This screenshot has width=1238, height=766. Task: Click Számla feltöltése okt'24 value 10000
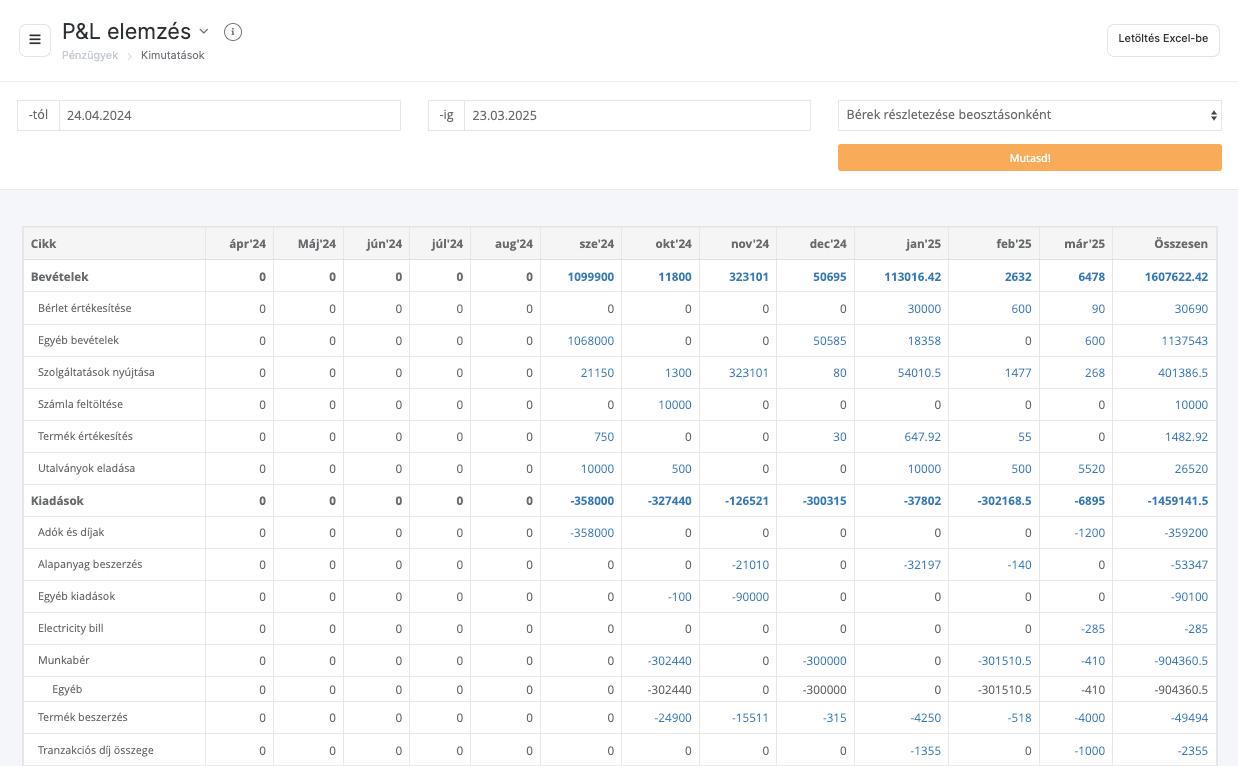[x=673, y=405]
